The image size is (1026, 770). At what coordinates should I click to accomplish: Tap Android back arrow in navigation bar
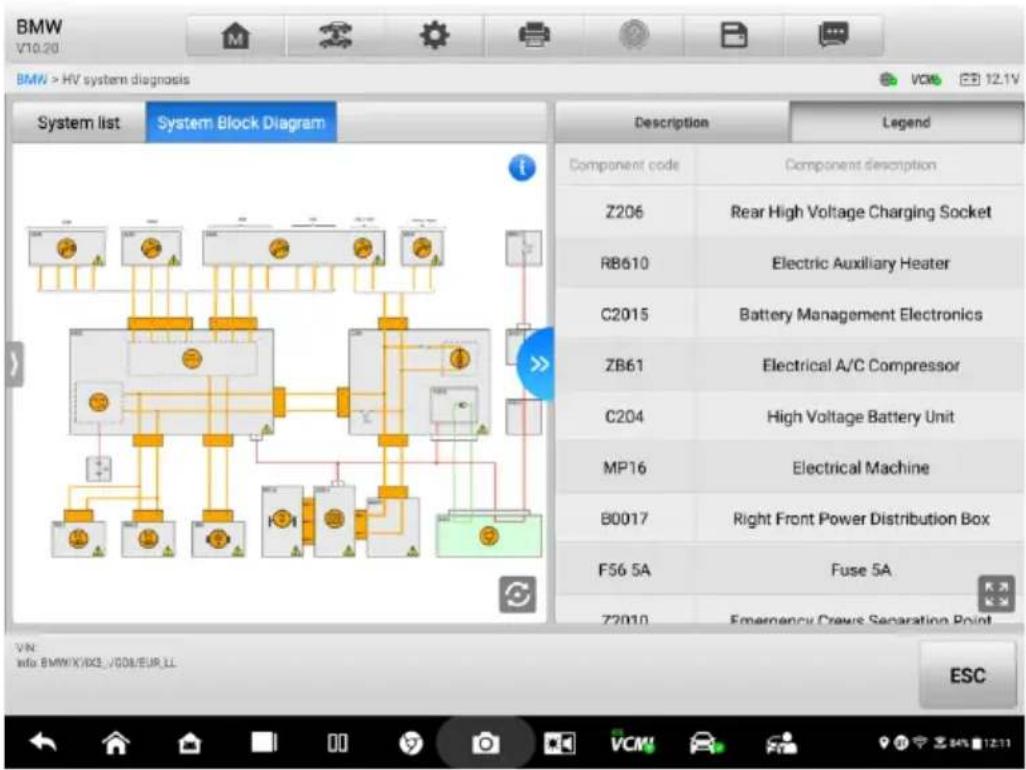(43, 743)
